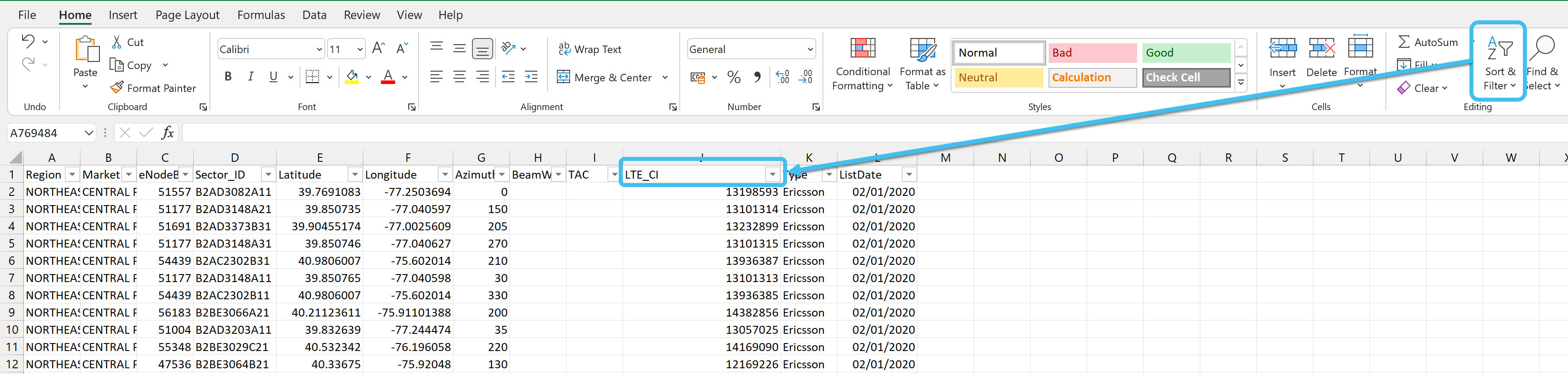Click the Undo arrow icon
Screen dimensions: 1568x374
coord(28,42)
